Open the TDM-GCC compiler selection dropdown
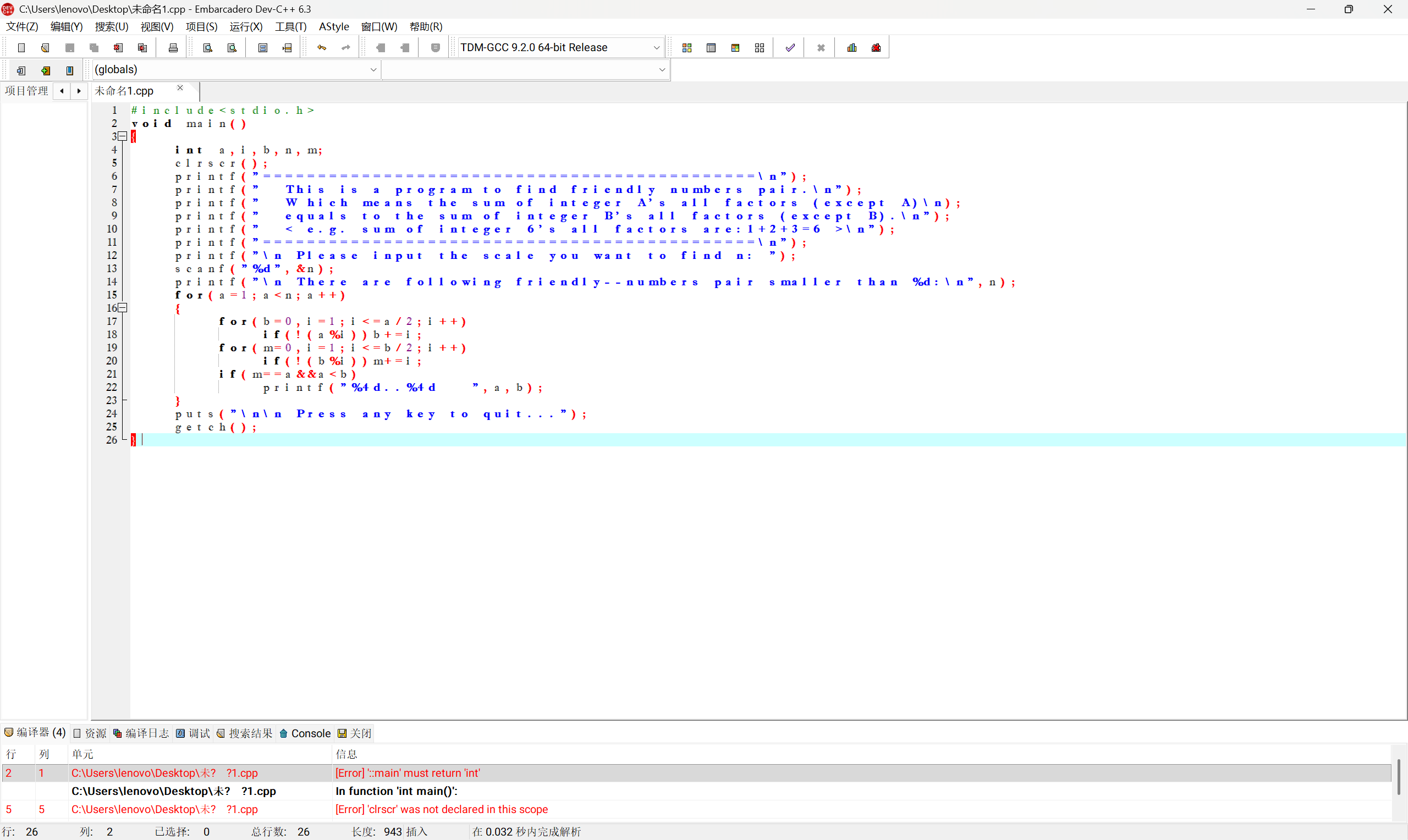 tap(656, 48)
